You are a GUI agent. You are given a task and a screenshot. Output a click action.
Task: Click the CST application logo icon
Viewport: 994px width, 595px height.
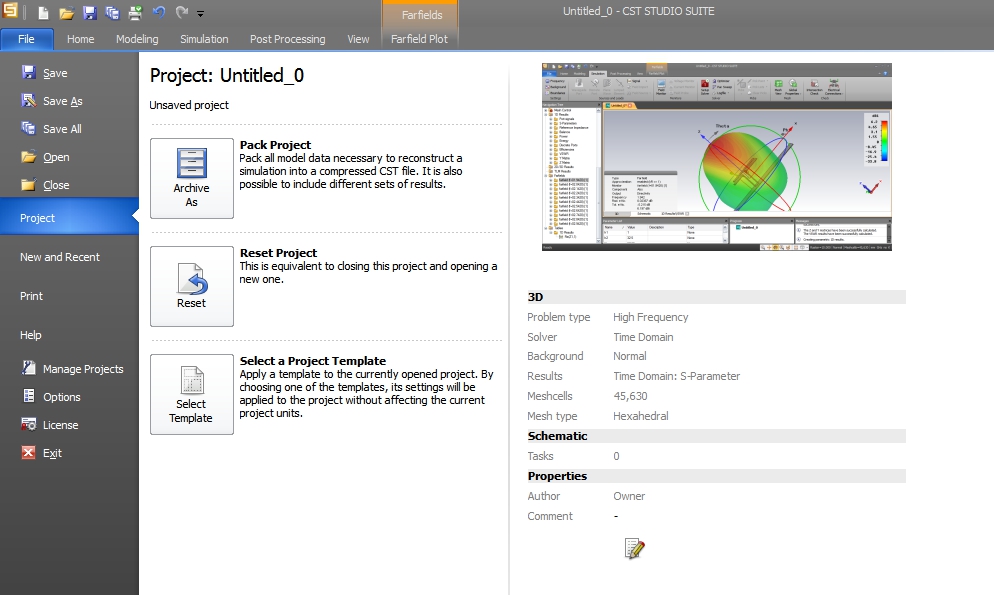10,11
